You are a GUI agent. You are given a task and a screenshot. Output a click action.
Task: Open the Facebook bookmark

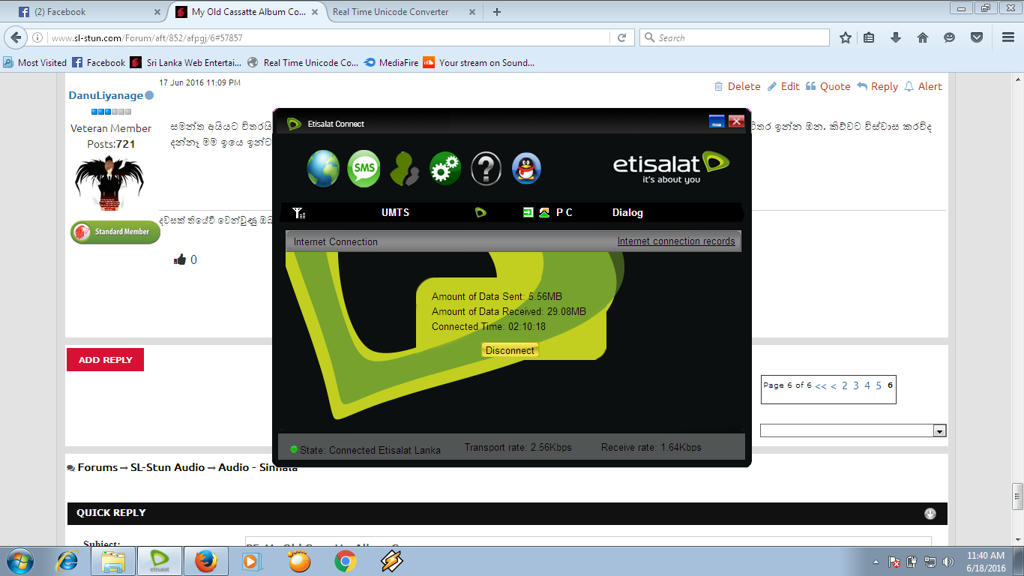[99, 63]
